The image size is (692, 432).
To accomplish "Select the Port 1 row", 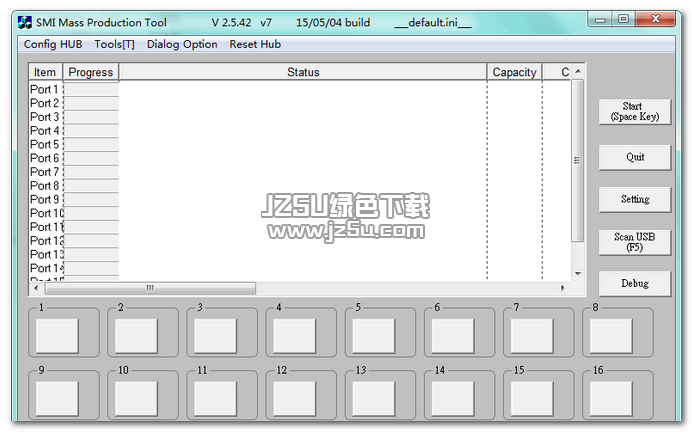I will click(x=300, y=89).
